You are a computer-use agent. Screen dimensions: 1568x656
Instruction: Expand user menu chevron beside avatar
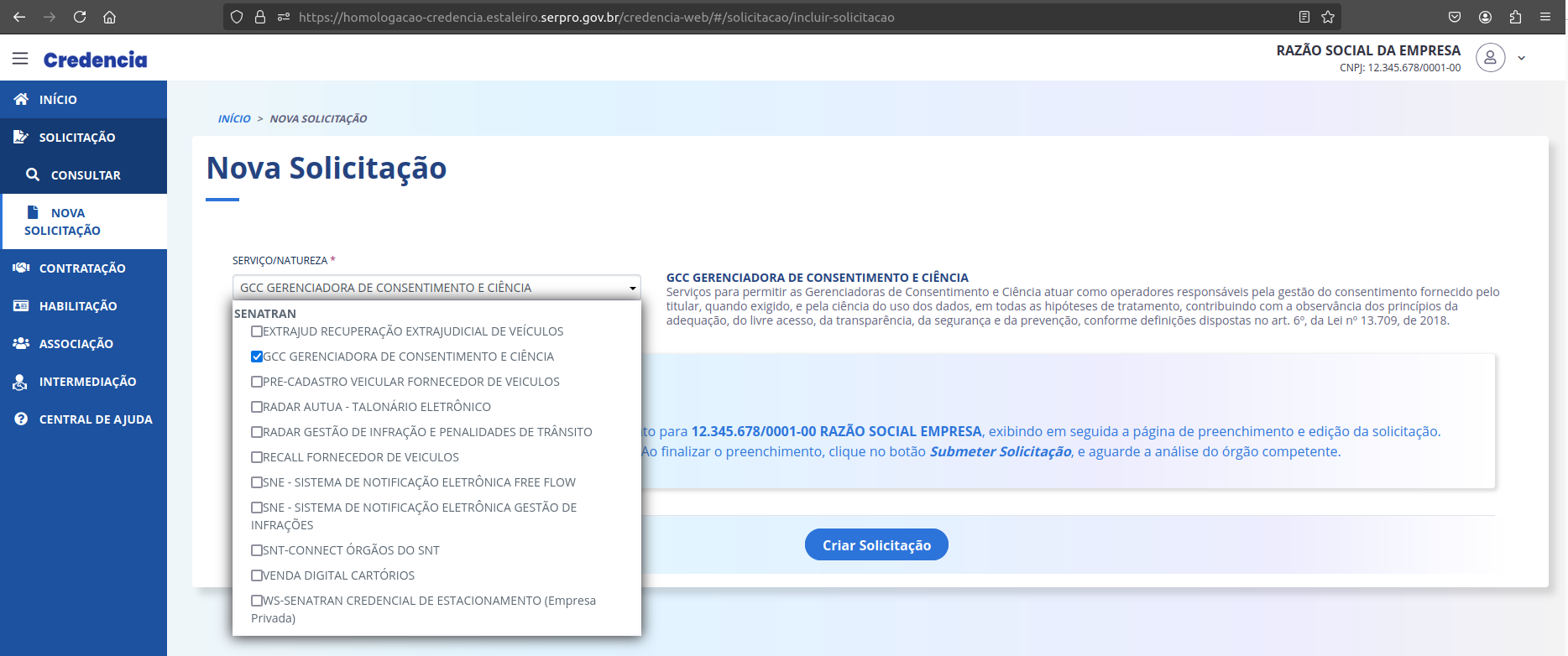[x=1521, y=58]
